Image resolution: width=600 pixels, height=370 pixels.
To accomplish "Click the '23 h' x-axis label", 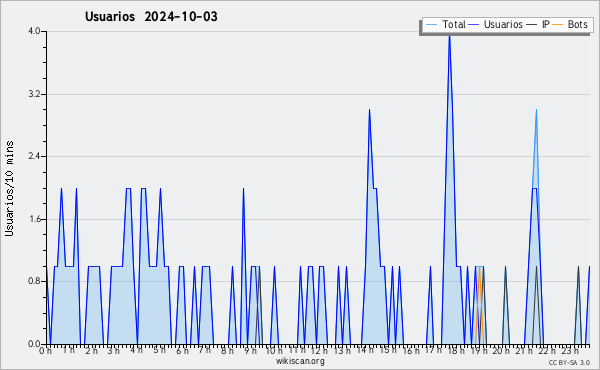I will [570, 350].
